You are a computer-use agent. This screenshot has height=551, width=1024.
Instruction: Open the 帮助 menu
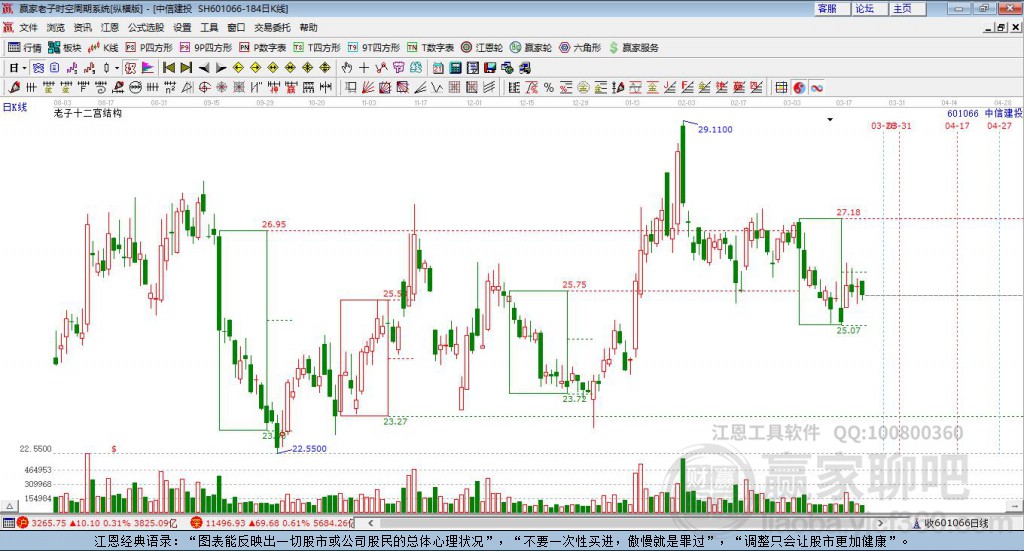point(308,27)
